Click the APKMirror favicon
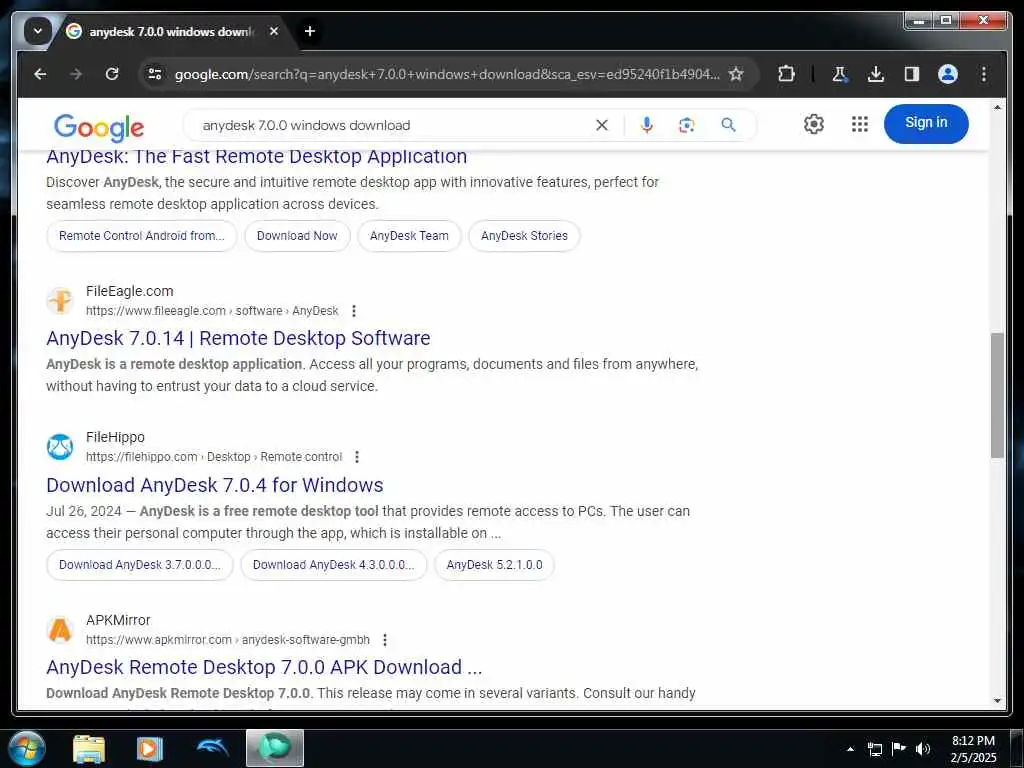This screenshot has width=1024, height=768. [x=60, y=630]
